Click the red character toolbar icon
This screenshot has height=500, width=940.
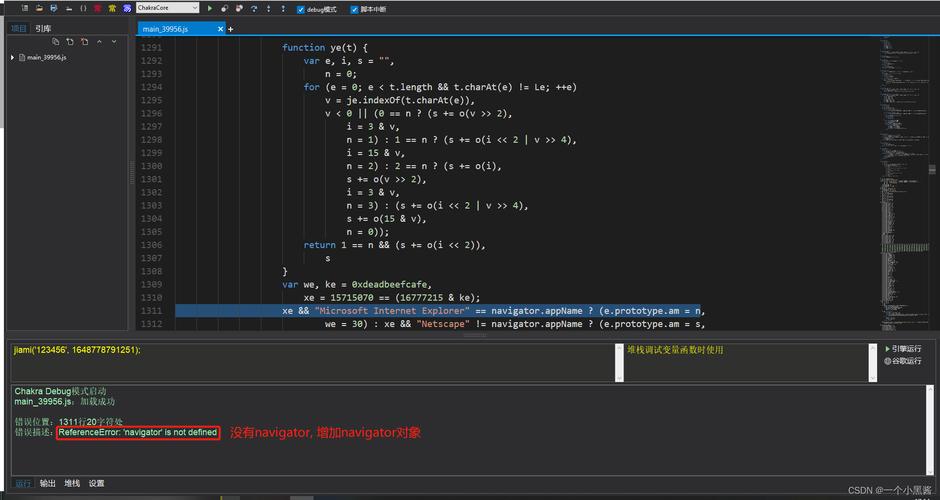pyautogui.click(x=98, y=8)
